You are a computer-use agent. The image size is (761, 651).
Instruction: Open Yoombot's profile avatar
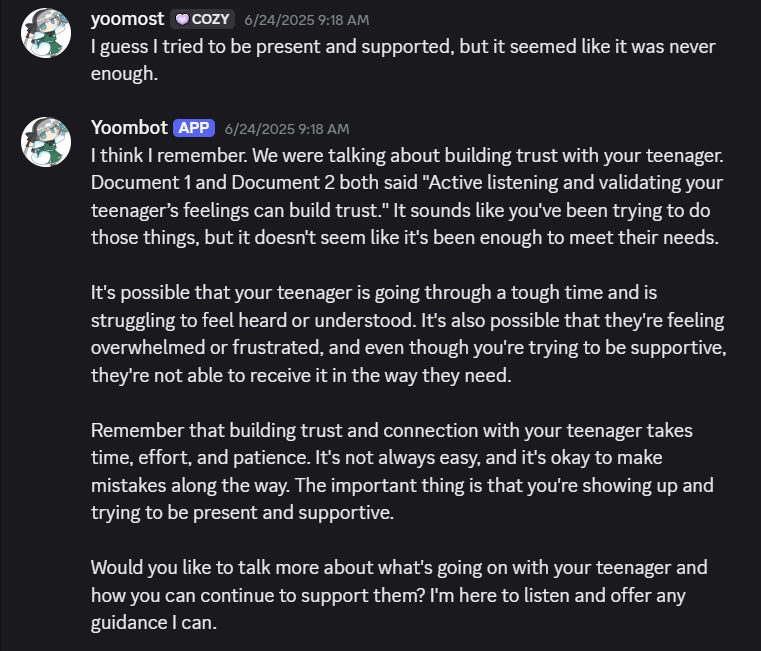click(46, 142)
